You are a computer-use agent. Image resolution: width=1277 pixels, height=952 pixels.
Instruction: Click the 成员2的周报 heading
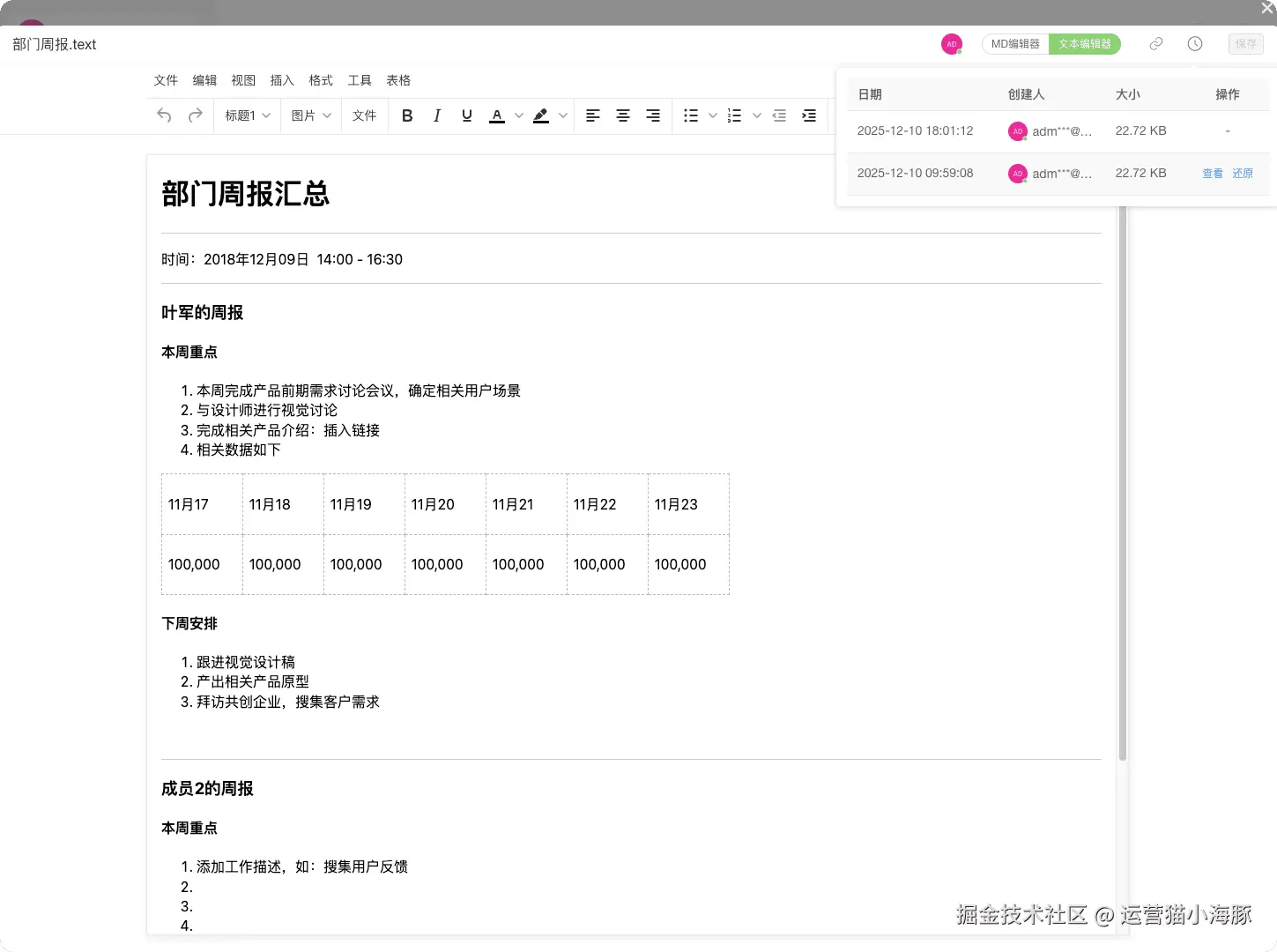coord(207,789)
